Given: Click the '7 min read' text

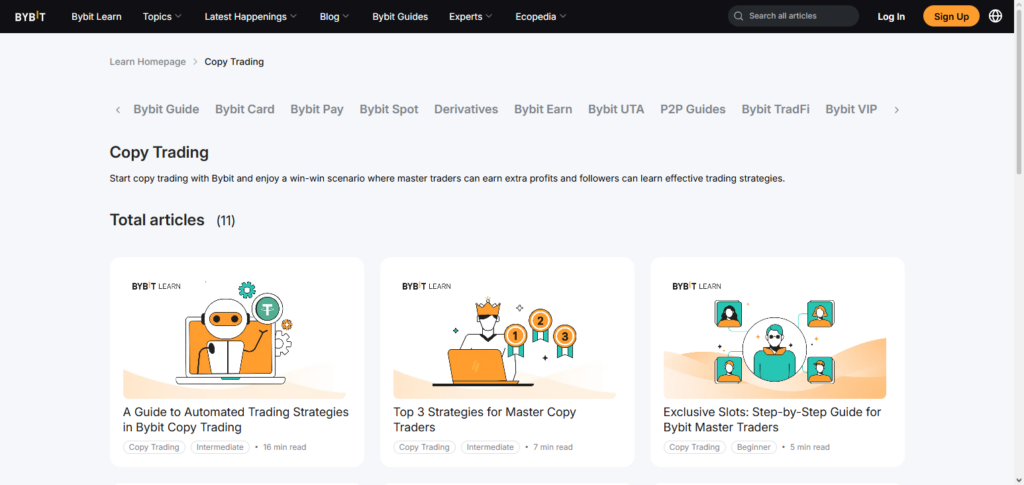Looking at the screenshot, I should pos(553,447).
